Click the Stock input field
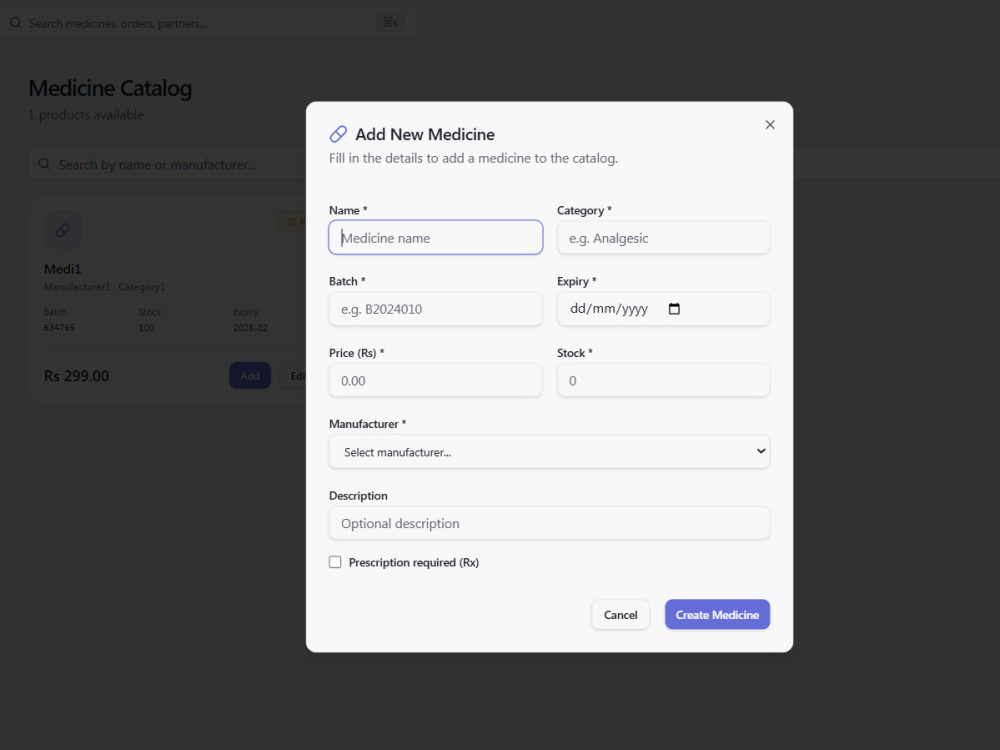Image resolution: width=1000 pixels, height=750 pixels. tap(663, 381)
